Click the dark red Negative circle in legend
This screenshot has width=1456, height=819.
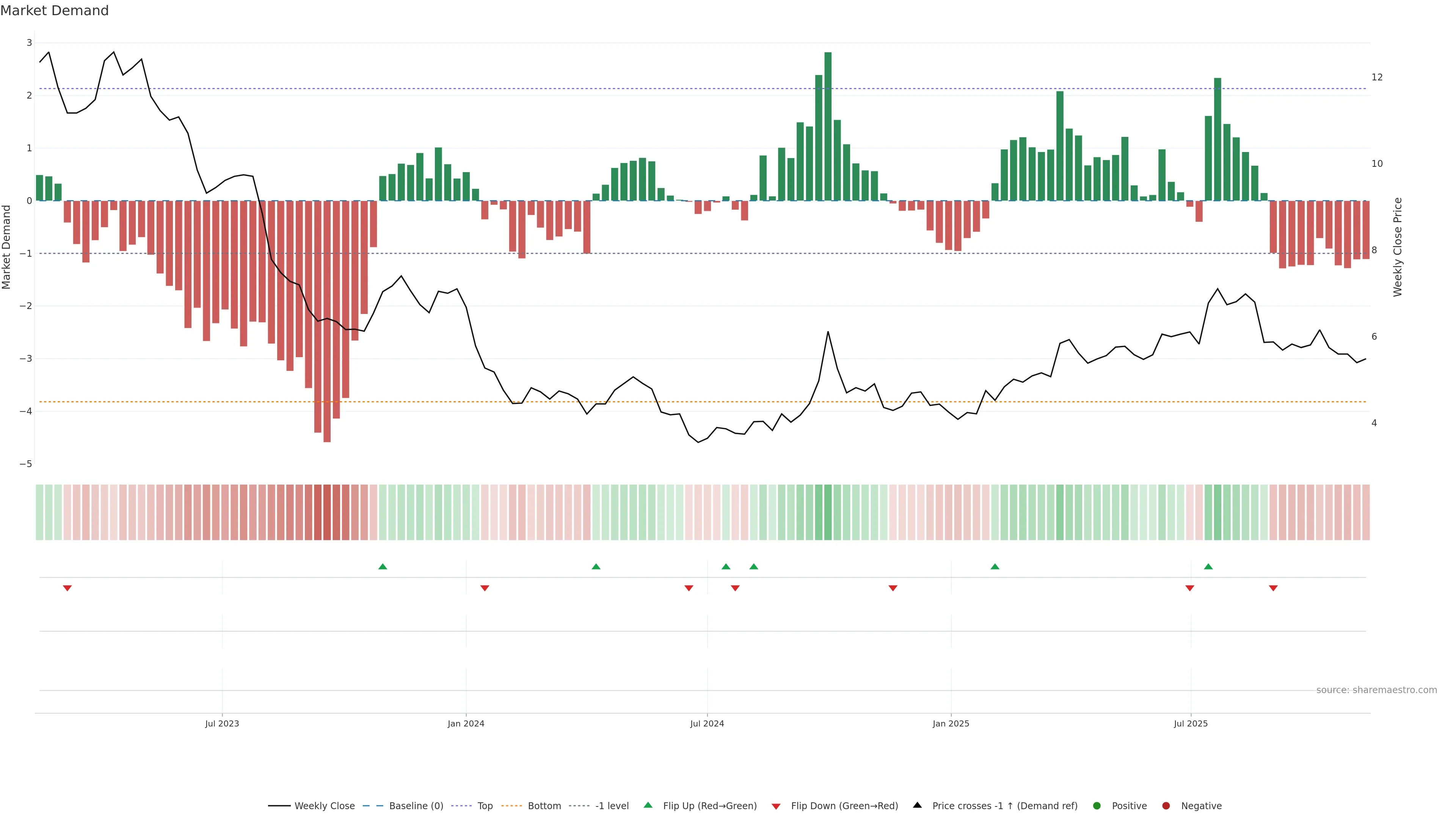1166,805
